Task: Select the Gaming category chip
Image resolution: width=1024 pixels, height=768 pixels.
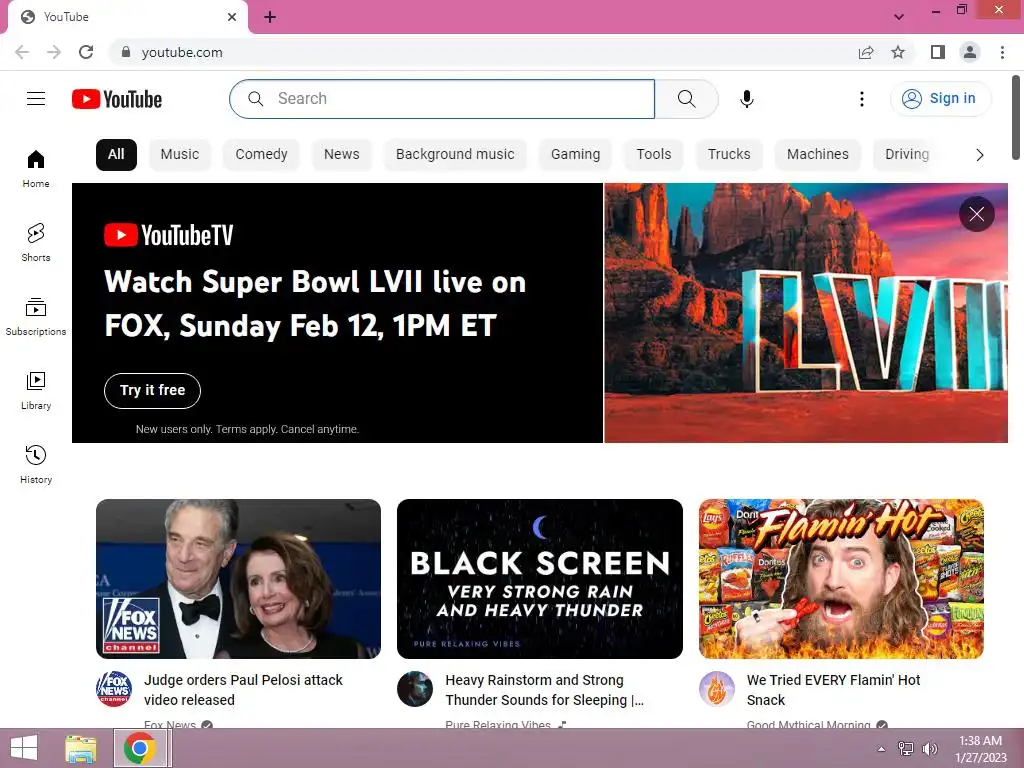Action: click(x=575, y=155)
